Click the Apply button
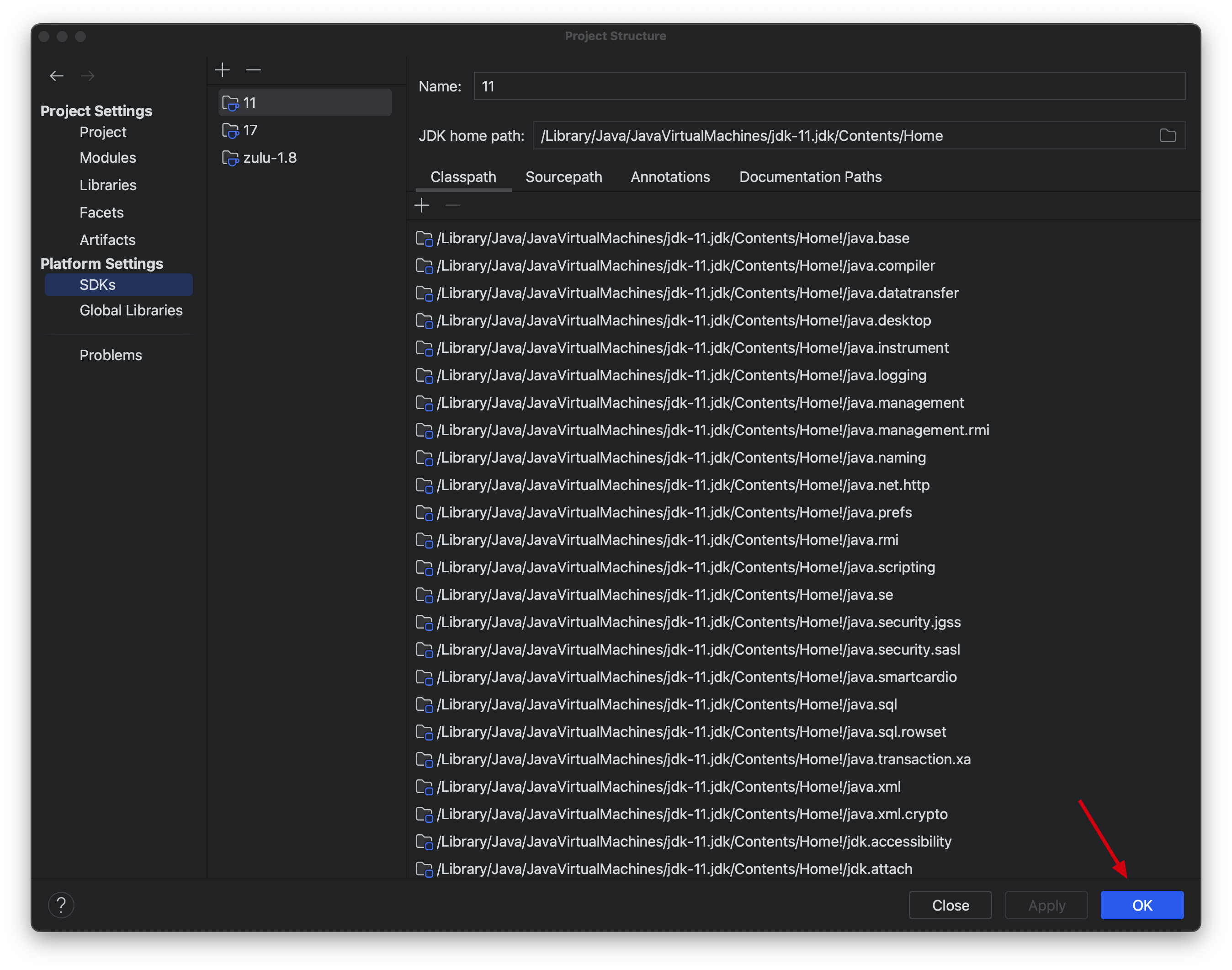 pos(1046,905)
